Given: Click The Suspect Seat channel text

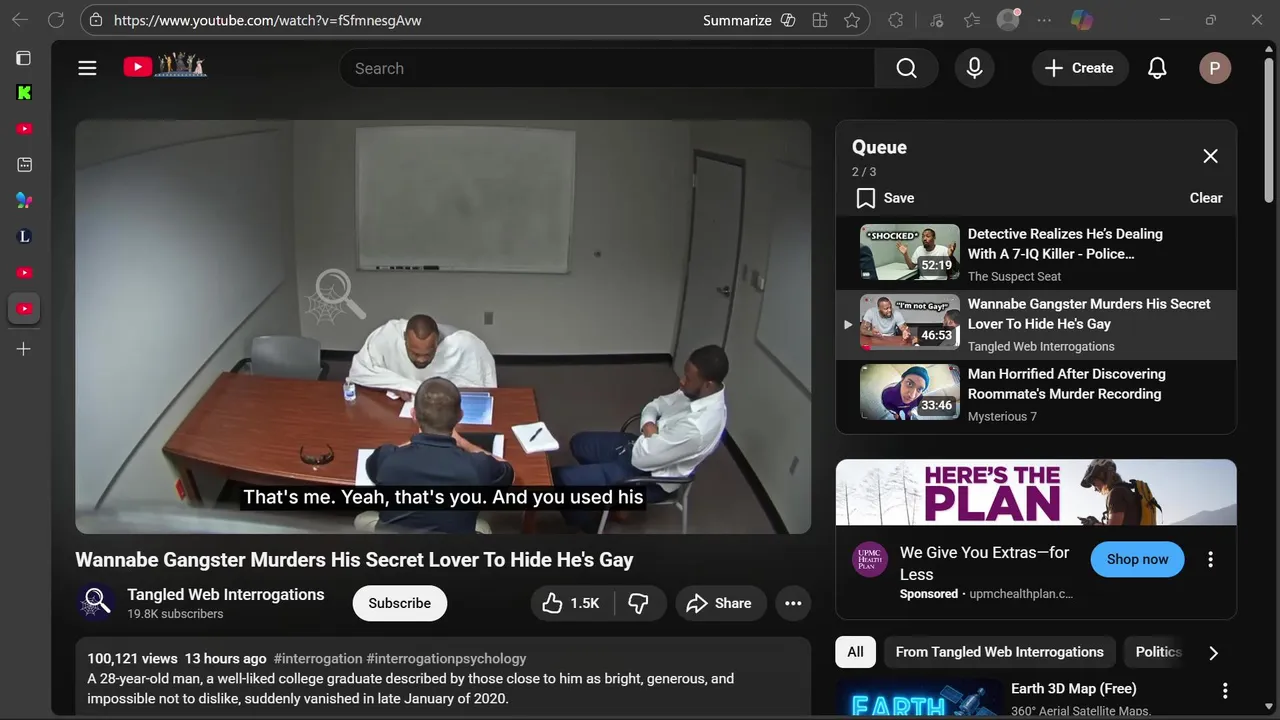Looking at the screenshot, I should (x=1014, y=276).
